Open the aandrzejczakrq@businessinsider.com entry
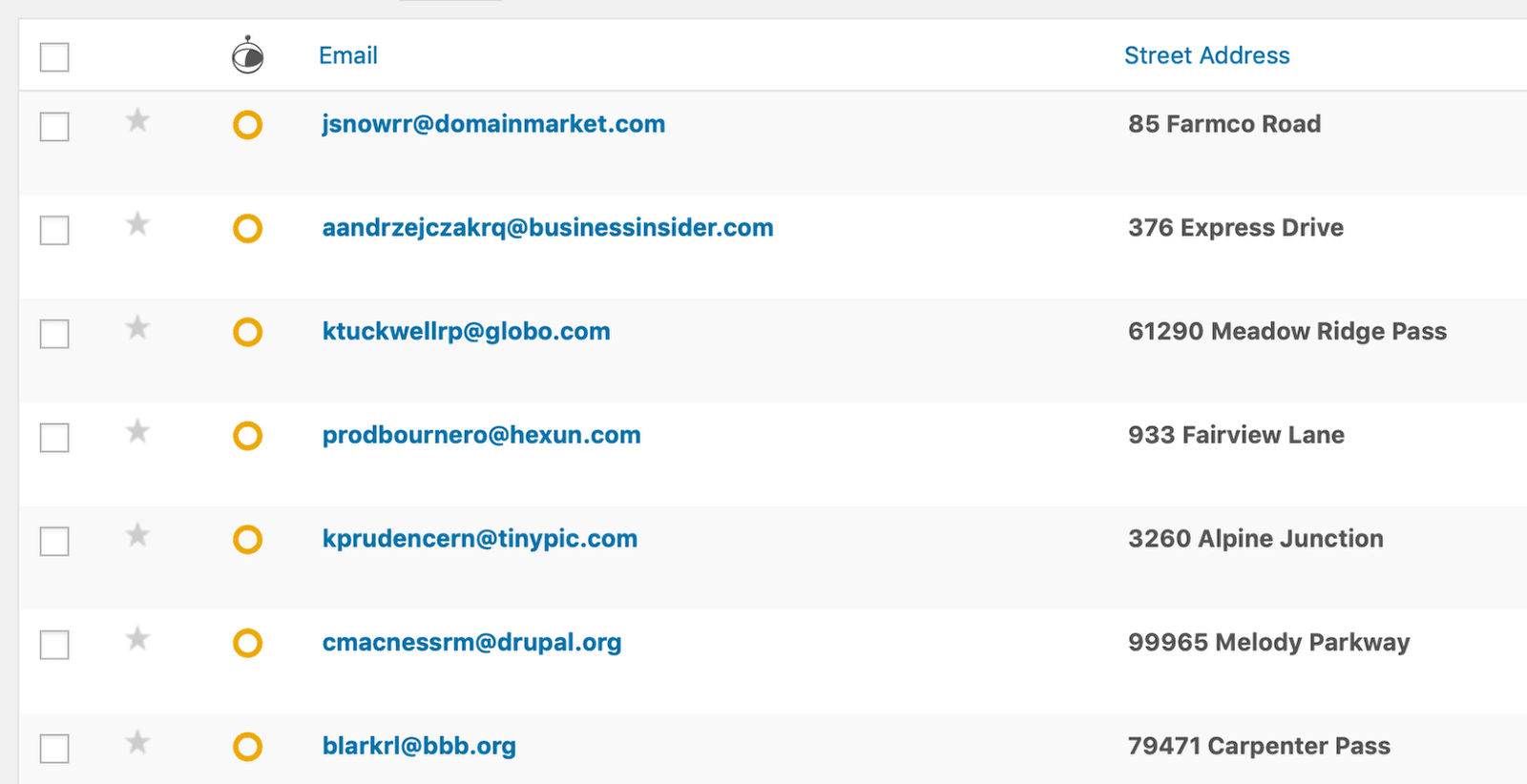Screen dimensions: 1527x784 [x=547, y=228]
